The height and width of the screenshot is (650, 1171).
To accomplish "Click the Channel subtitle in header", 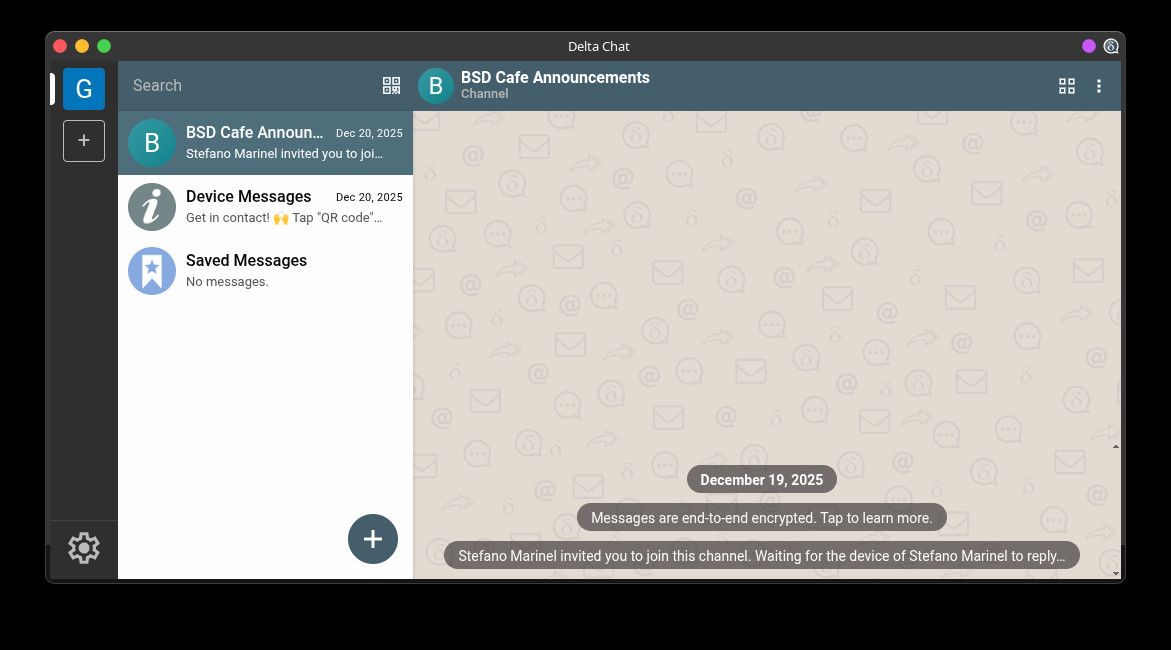I will 484,94.
